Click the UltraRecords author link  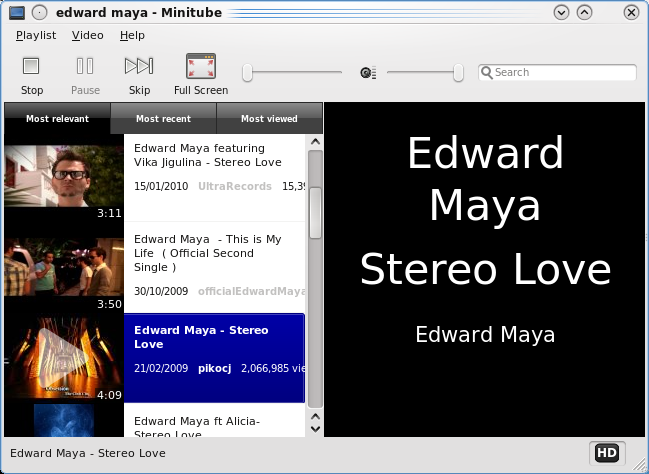click(x=235, y=186)
